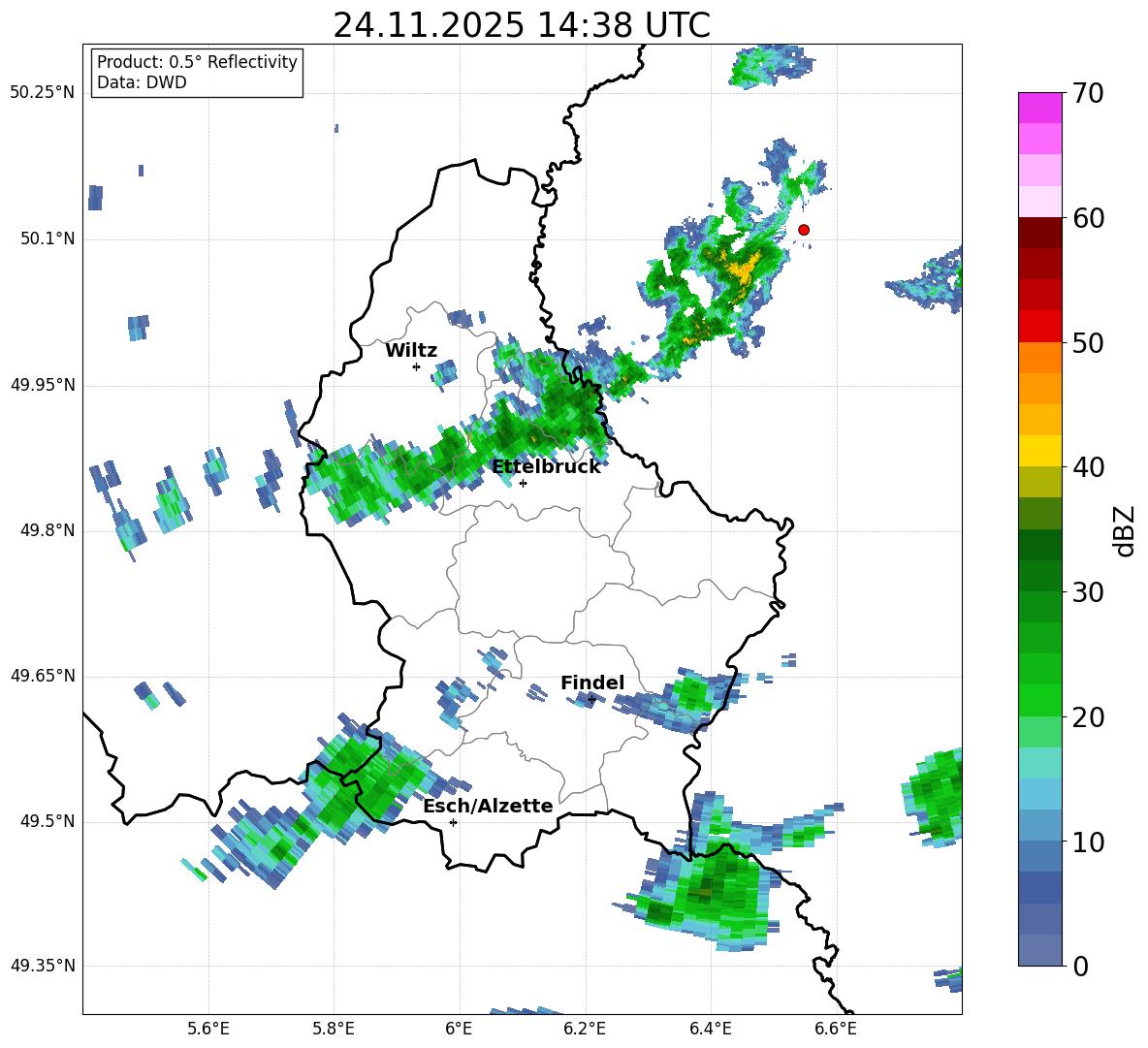
Task: Click the 50.1°N latitude label
Action: [x=48, y=239]
